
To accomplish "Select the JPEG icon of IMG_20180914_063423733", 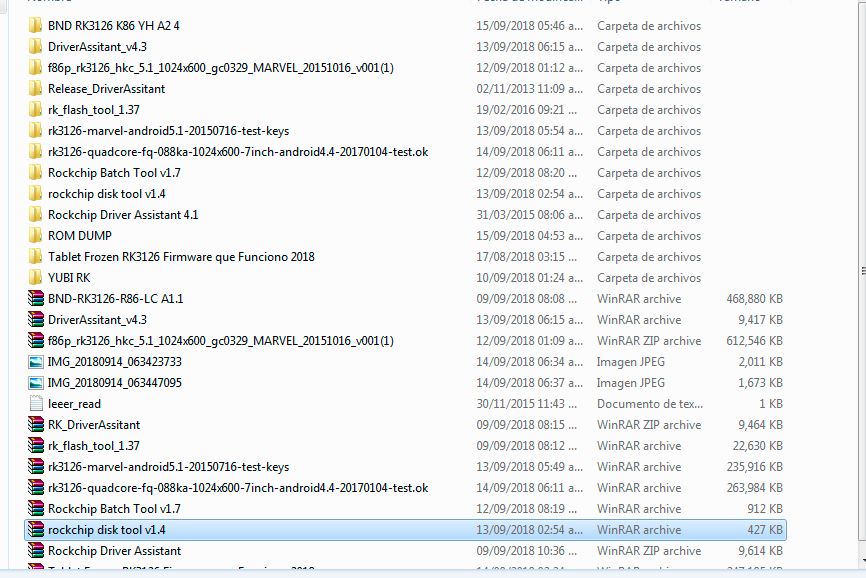I will (36, 362).
